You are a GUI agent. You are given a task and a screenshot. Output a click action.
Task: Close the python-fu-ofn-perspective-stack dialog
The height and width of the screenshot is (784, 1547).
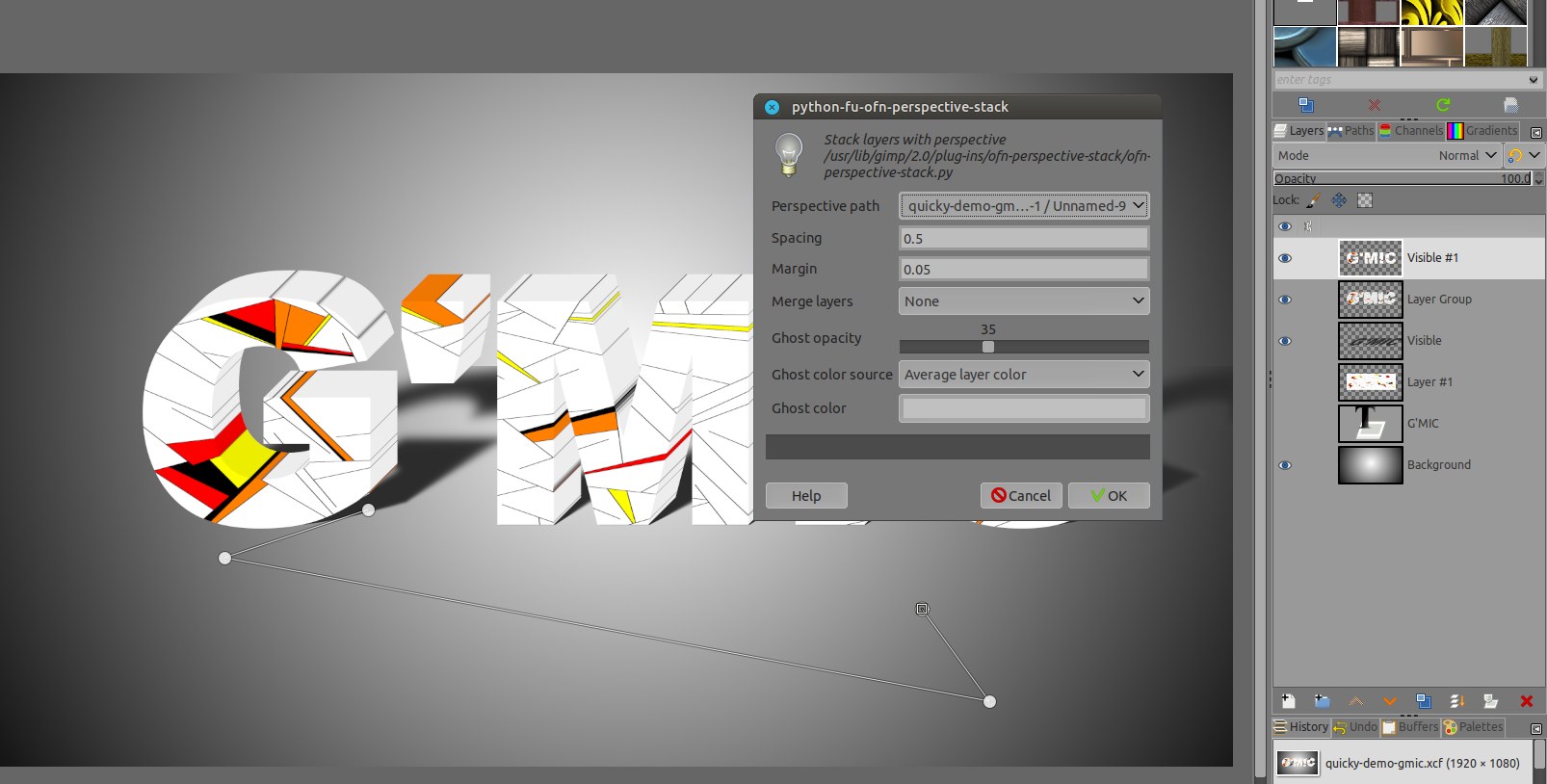click(772, 107)
